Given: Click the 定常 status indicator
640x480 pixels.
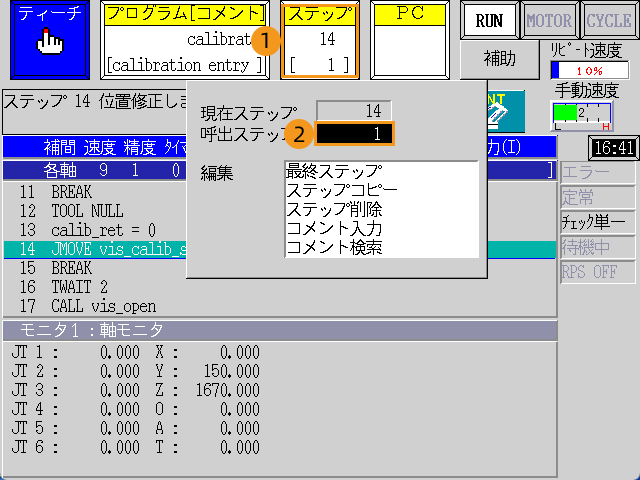Looking at the screenshot, I should tap(598, 198).
